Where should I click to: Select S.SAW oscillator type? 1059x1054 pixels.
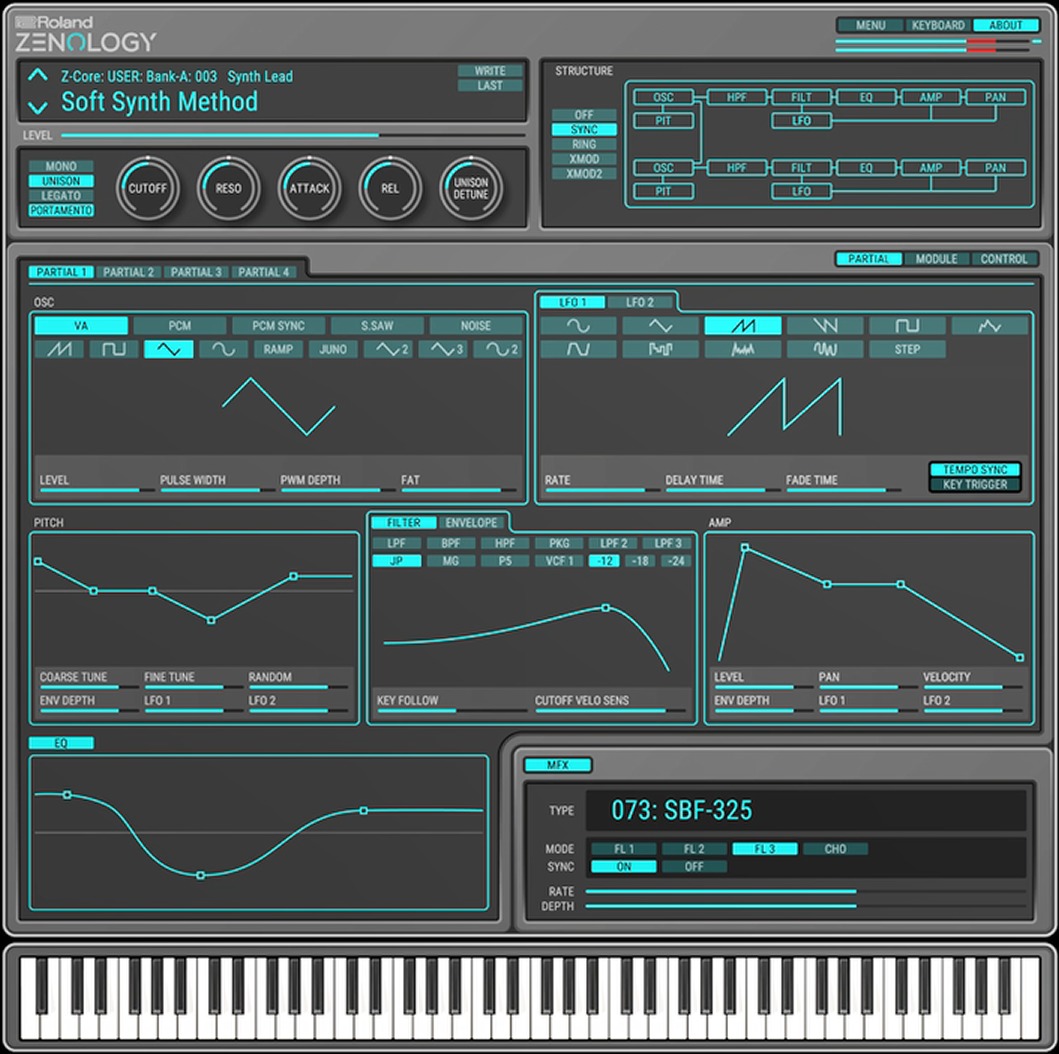pos(377,325)
